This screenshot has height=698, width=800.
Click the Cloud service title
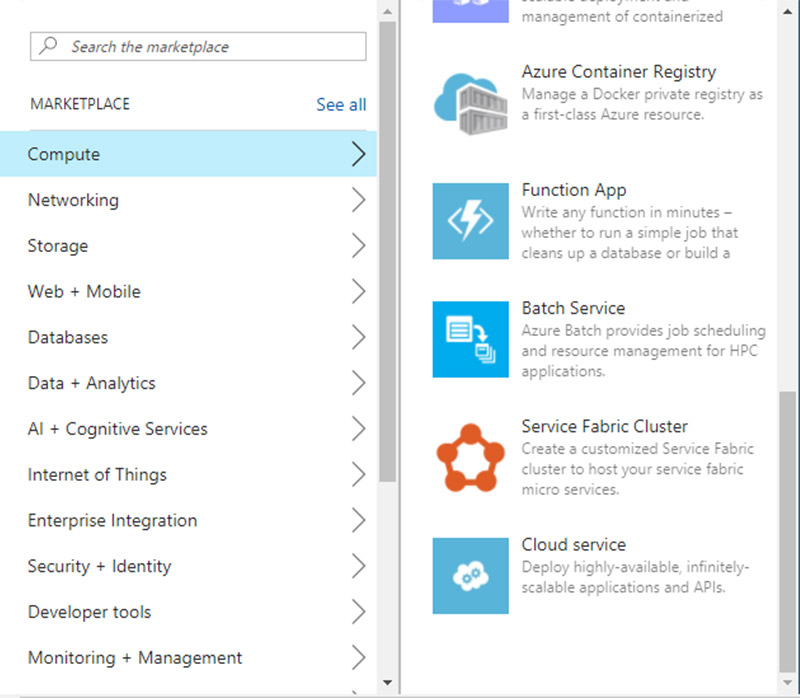click(x=574, y=545)
